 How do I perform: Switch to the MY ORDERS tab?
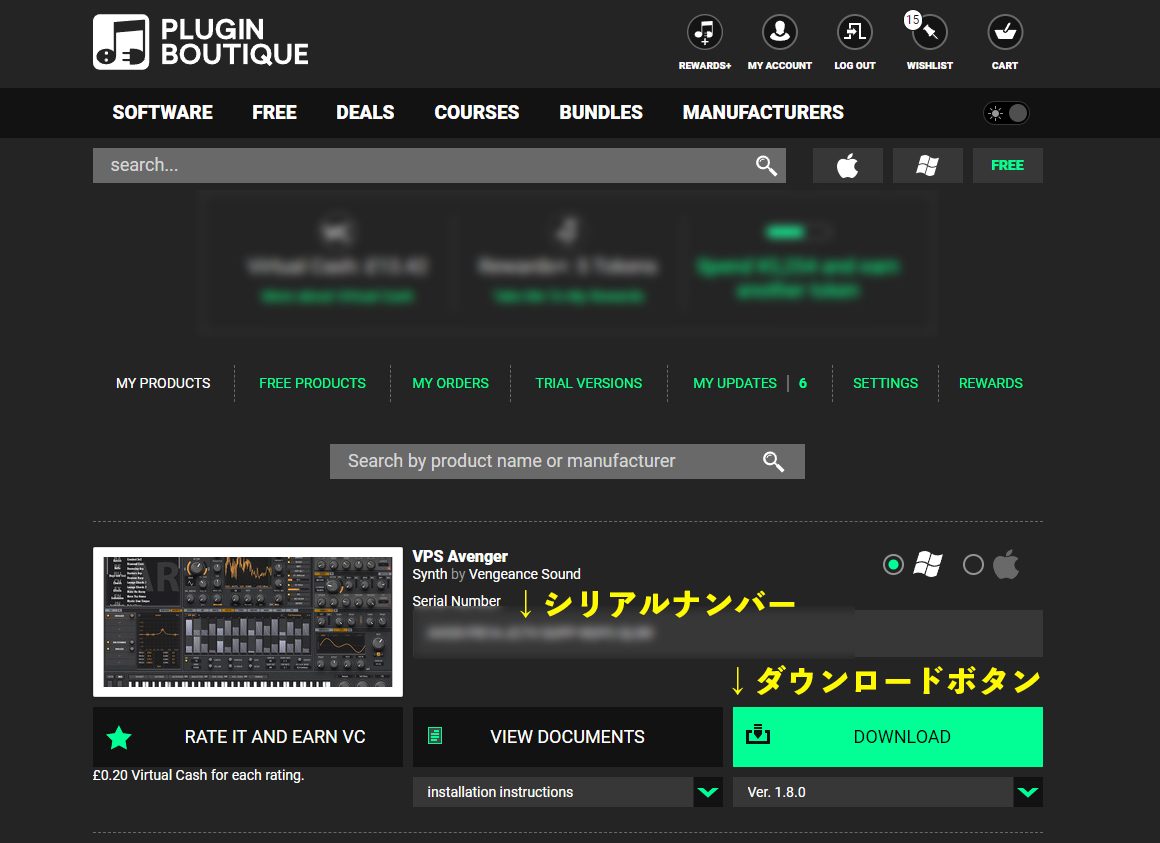coord(451,383)
